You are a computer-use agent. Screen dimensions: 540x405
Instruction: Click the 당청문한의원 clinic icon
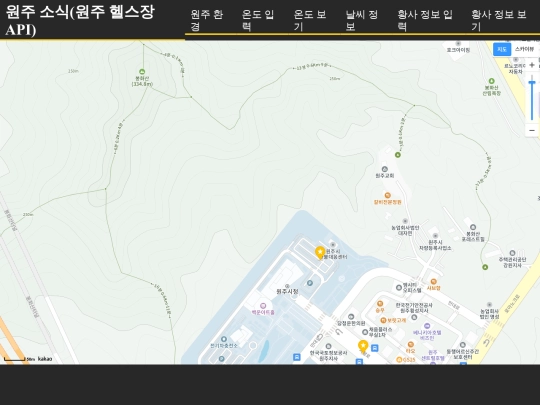click(351, 317)
